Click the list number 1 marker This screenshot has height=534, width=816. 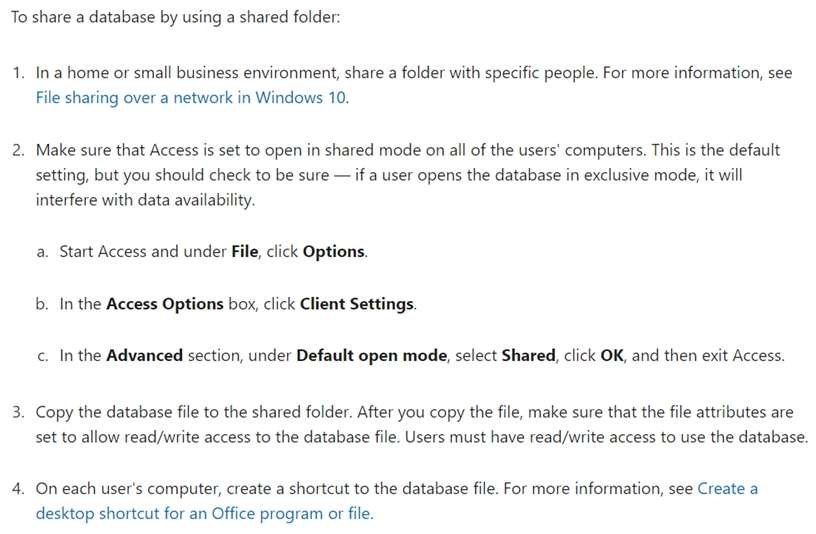pos(18,73)
